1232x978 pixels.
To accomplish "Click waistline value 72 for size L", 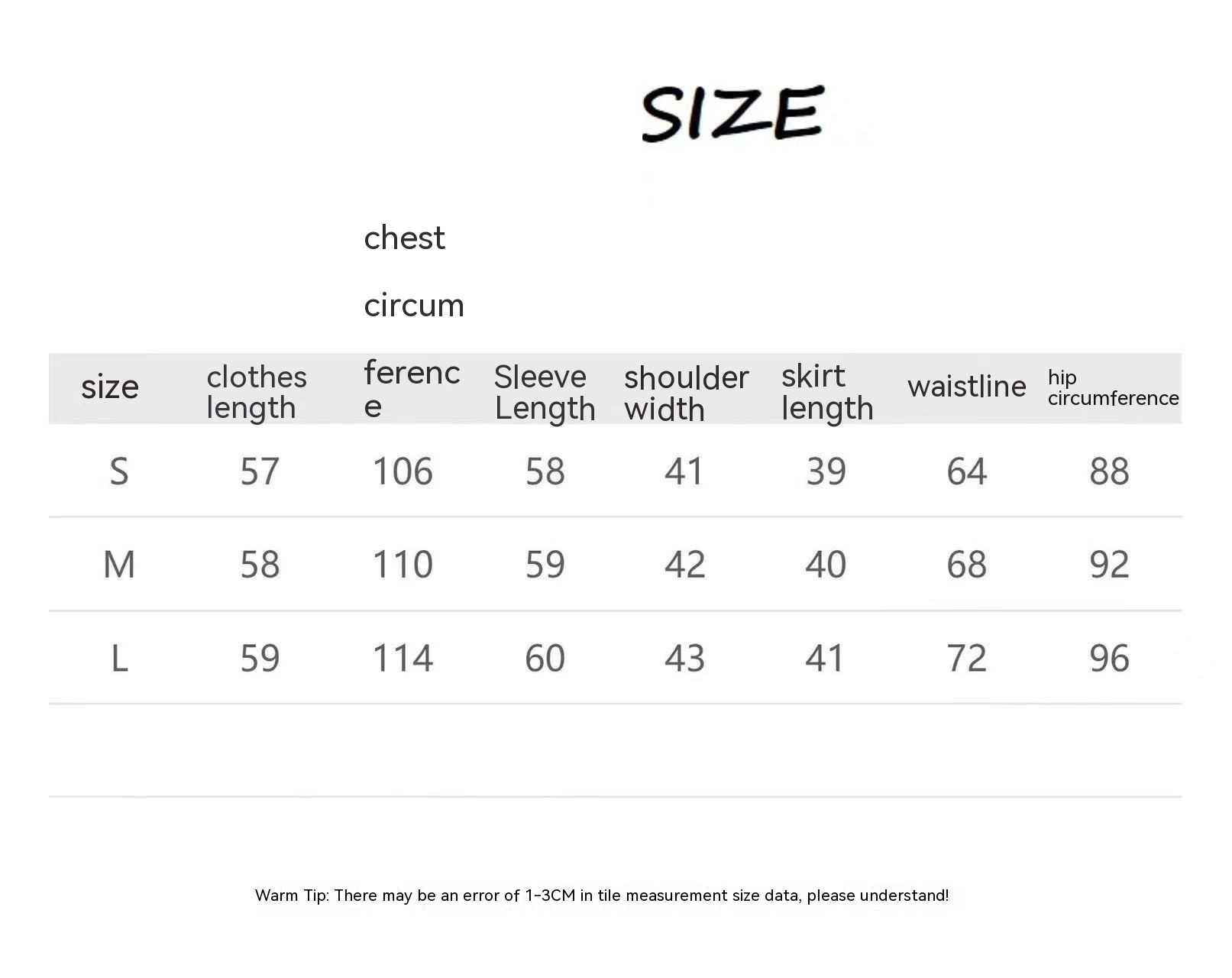I will (966, 658).
